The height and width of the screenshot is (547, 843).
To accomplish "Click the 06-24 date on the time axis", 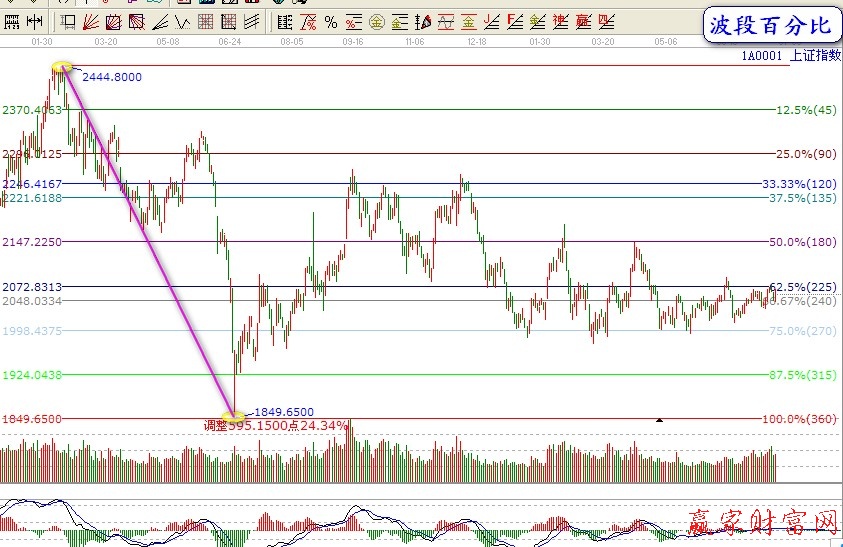I will [229, 43].
